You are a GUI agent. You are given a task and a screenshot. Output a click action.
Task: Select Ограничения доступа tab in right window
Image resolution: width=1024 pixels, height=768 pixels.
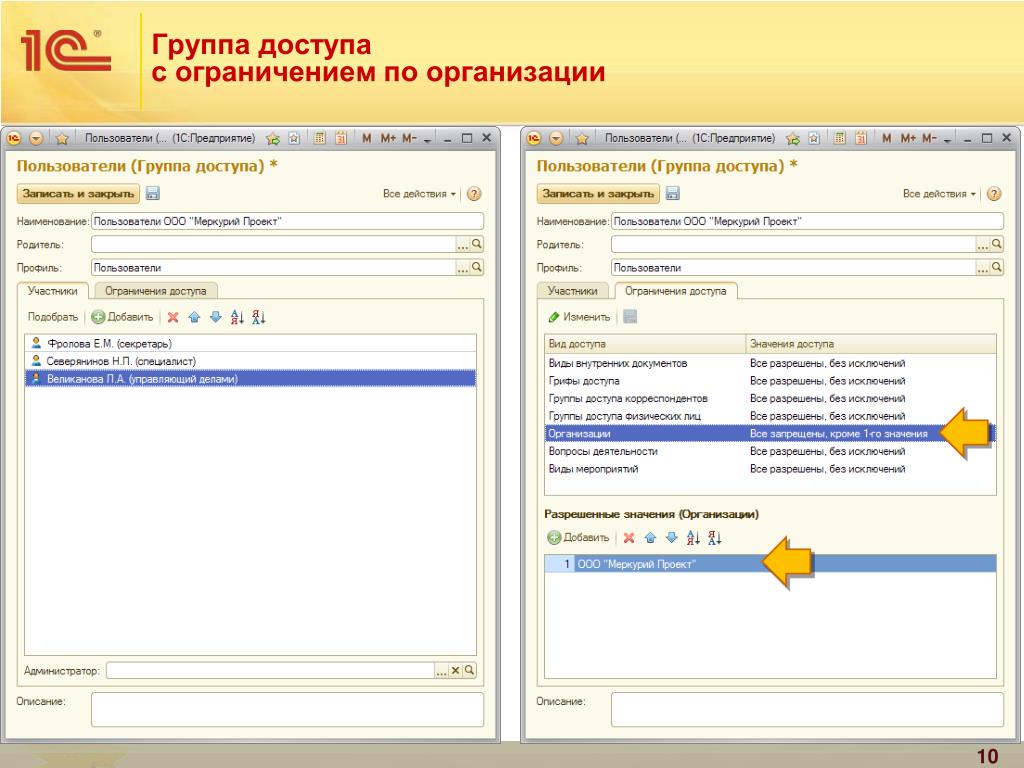click(x=675, y=291)
